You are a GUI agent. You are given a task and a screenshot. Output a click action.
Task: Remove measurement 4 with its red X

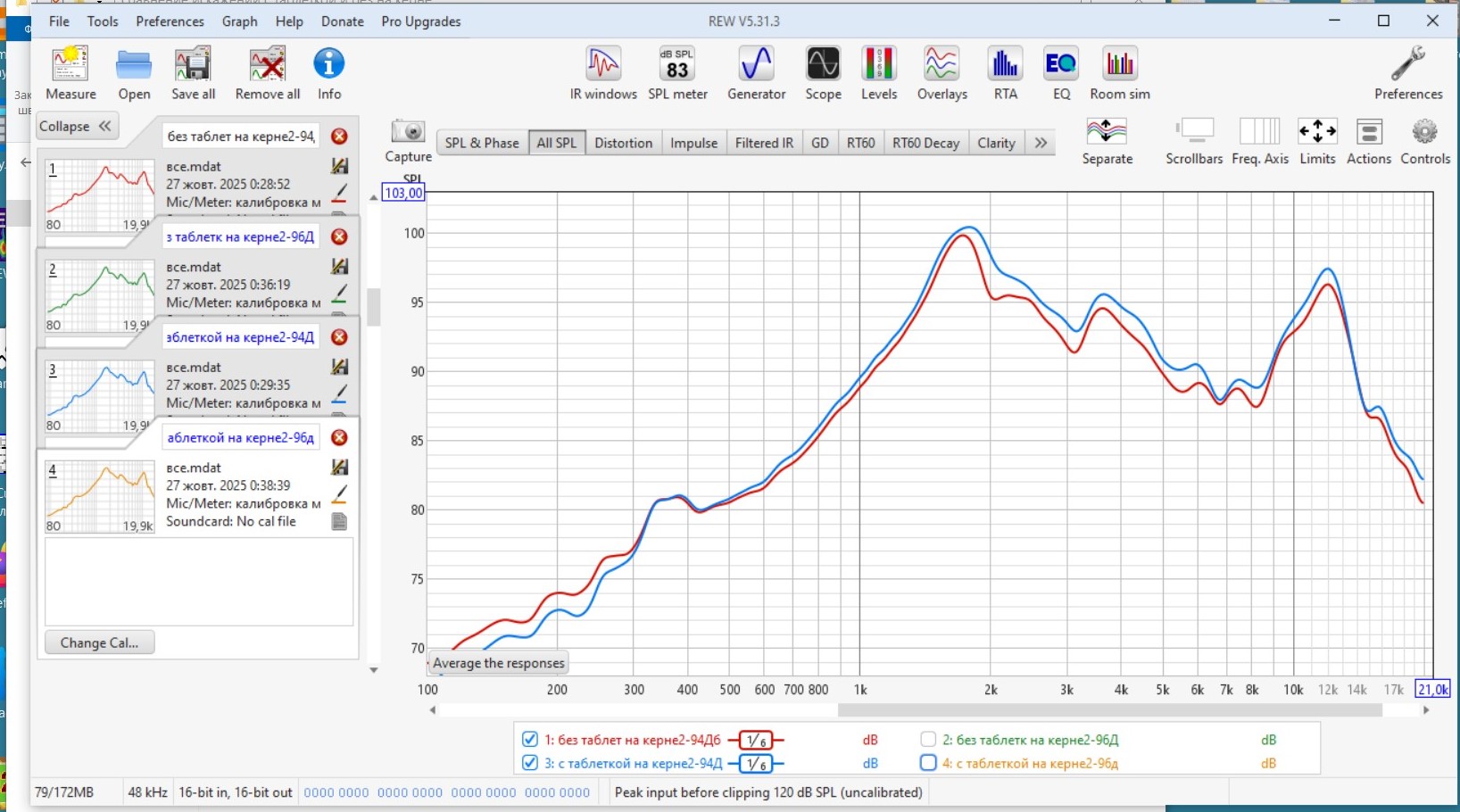[x=339, y=438]
